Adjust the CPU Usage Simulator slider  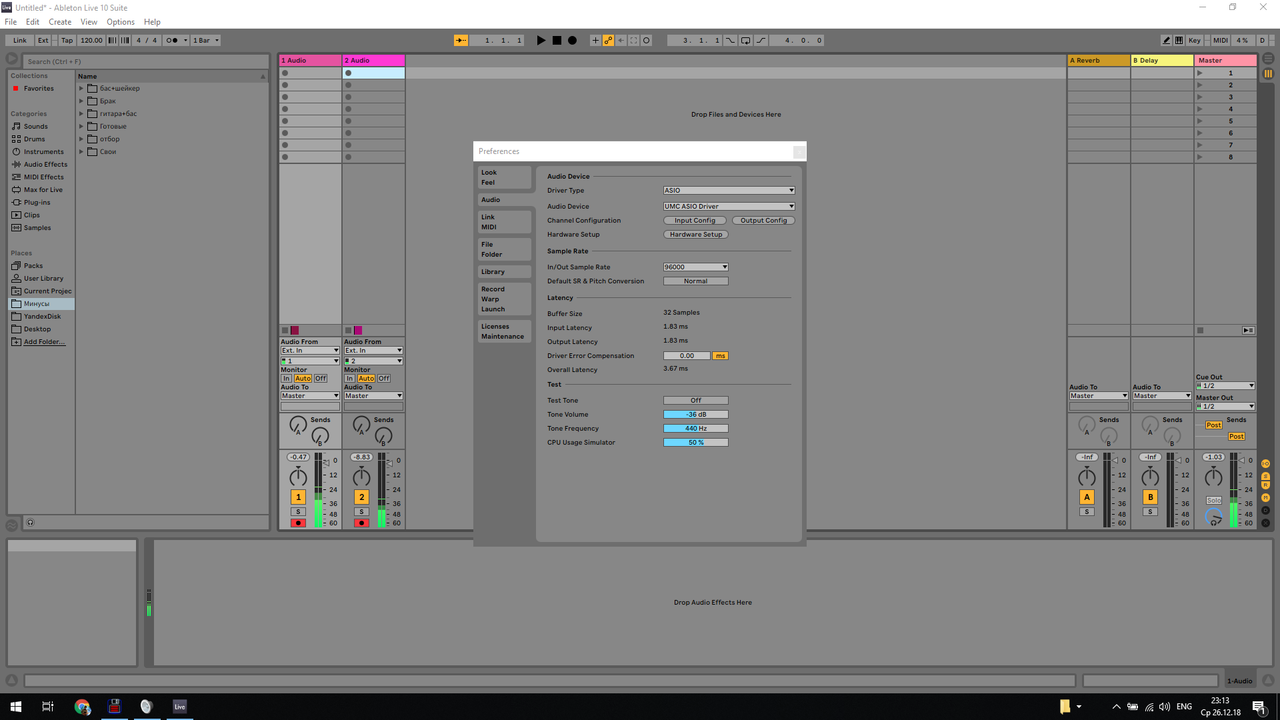pos(695,442)
